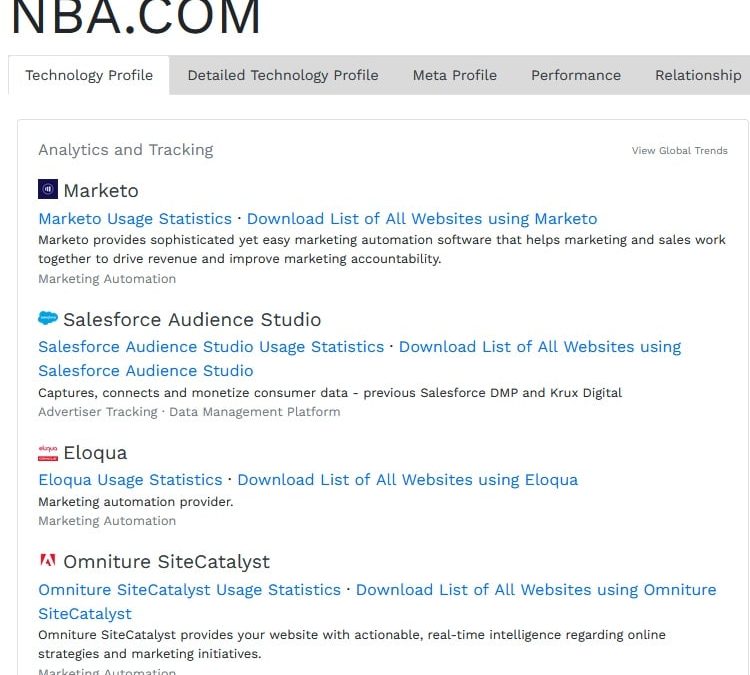
Task: Click the Advertiser Tracking category
Action: click(98, 412)
